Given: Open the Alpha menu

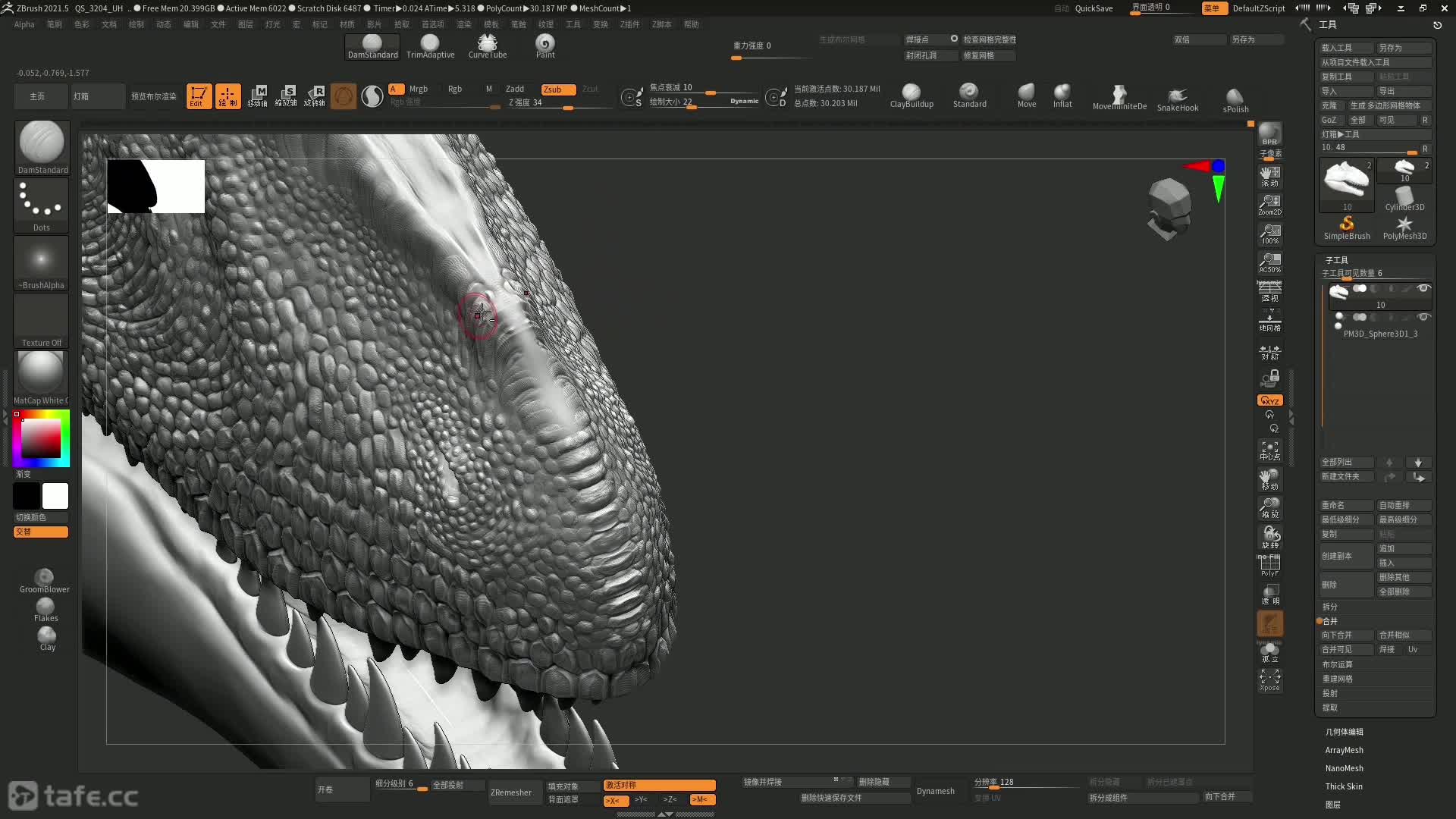Looking at the screenshot, I should 24,24.
